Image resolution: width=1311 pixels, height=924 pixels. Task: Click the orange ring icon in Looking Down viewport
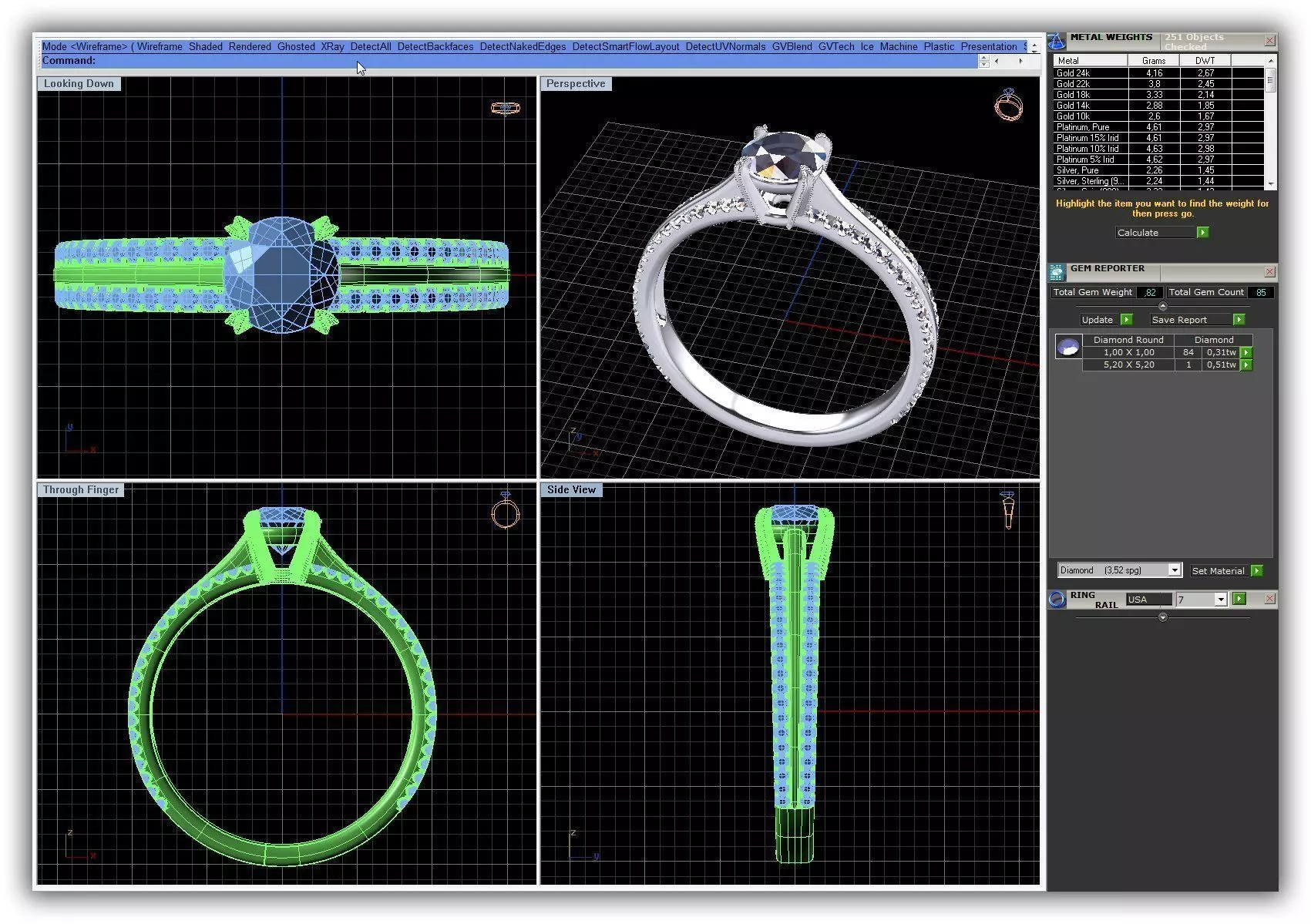(x=506, y=108)
